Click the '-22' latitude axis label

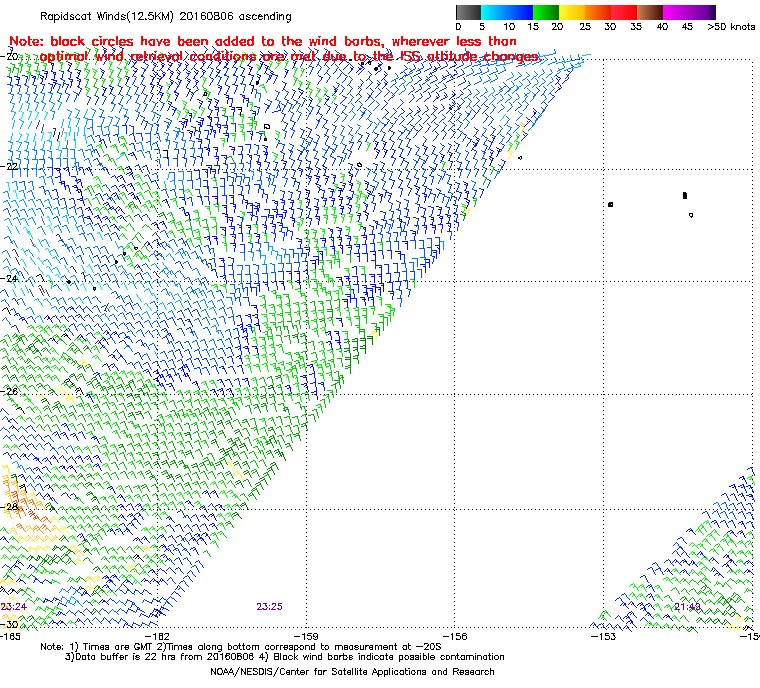[9, 166]
